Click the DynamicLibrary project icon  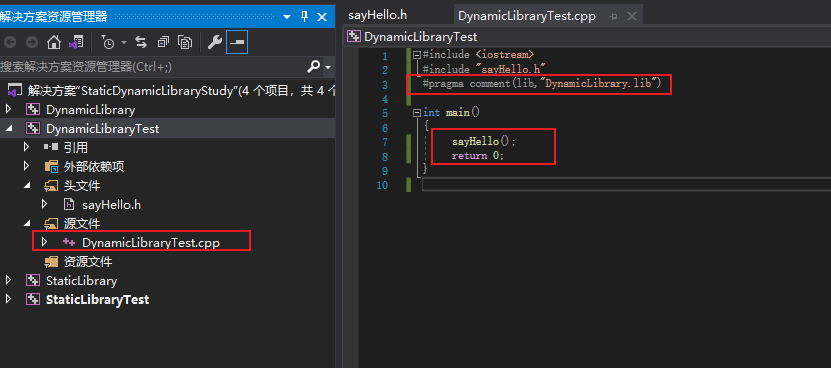[33, 110]
